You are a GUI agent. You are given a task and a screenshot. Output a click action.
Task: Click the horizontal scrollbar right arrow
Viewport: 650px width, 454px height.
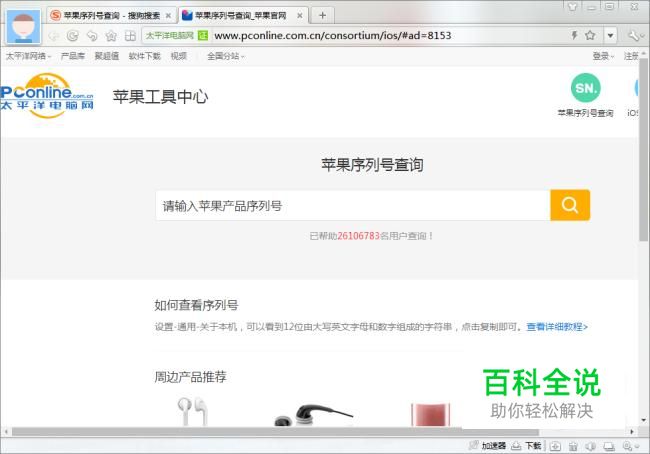(x=632, y=432)
